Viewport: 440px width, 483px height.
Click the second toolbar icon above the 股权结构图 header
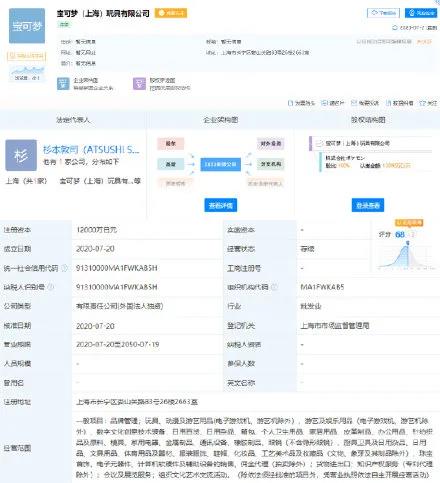323,103
